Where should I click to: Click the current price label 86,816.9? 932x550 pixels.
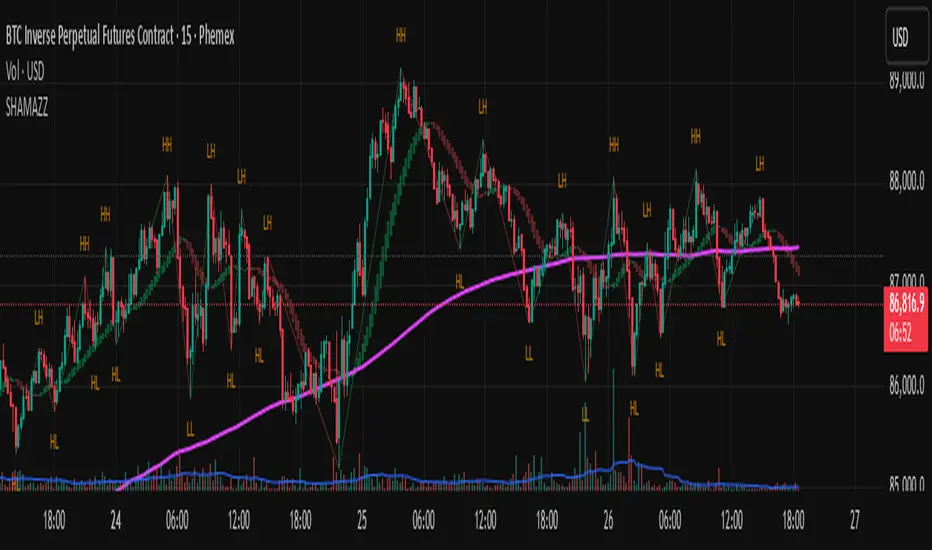tap(906, 303)
